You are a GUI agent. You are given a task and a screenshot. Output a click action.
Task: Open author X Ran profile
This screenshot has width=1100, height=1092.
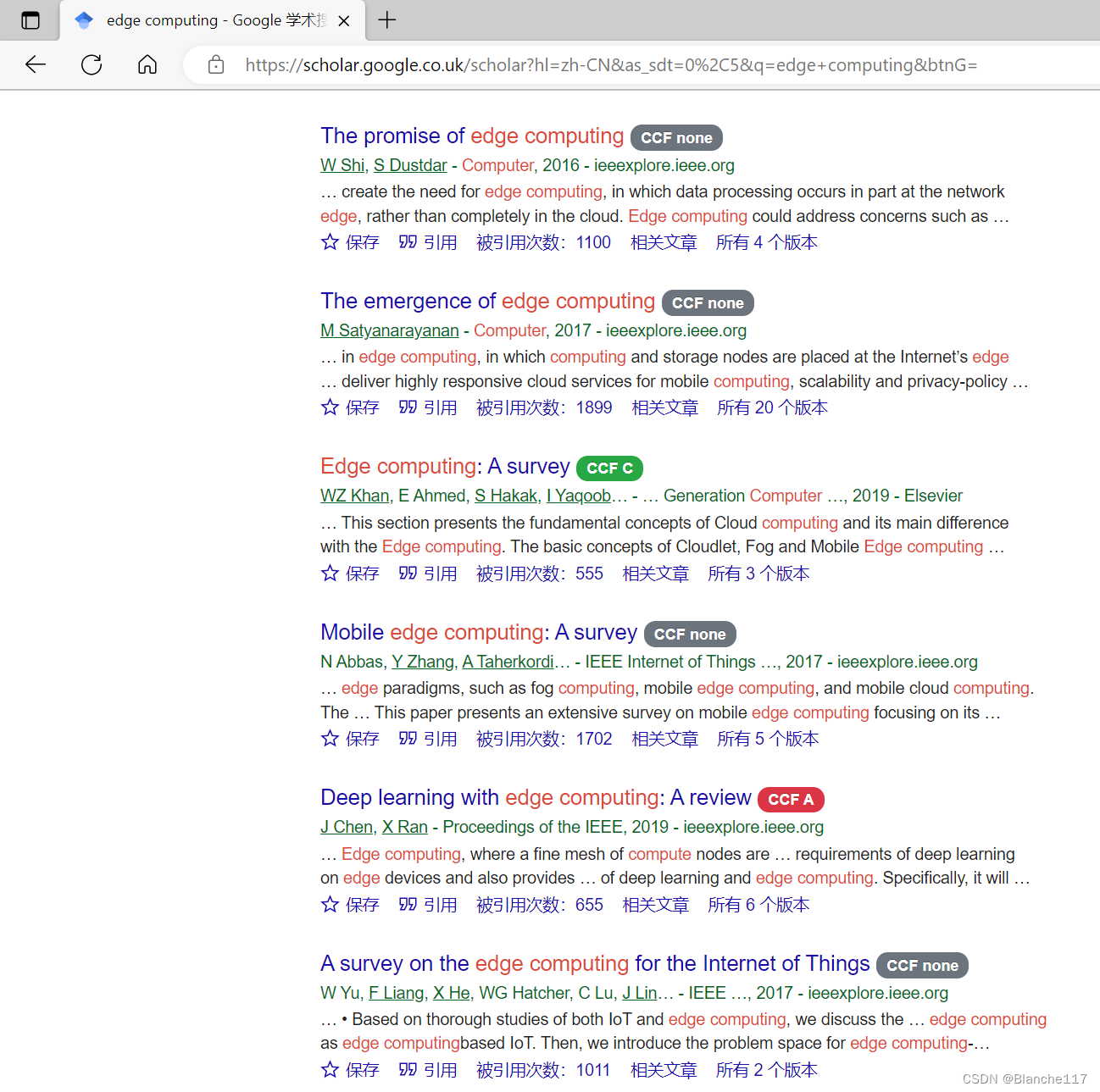[405, 827]
